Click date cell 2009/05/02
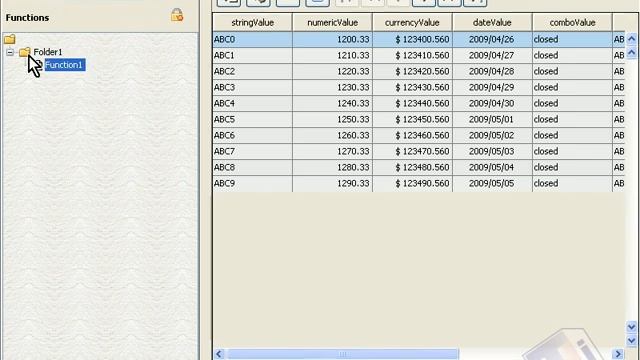The height and width of the screenshot is (360, 640). 492,136
